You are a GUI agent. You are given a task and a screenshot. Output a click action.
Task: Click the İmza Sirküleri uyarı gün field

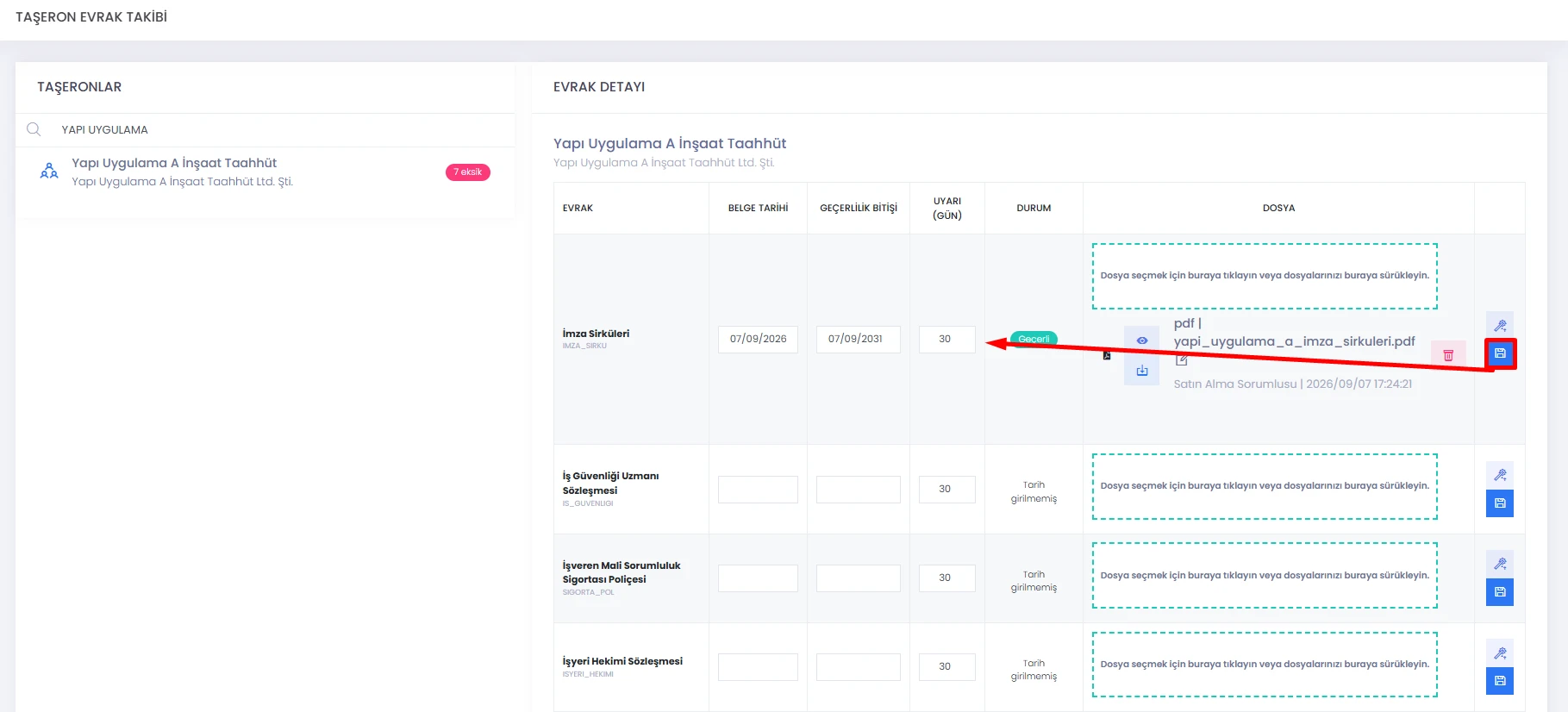pos(946,339)
